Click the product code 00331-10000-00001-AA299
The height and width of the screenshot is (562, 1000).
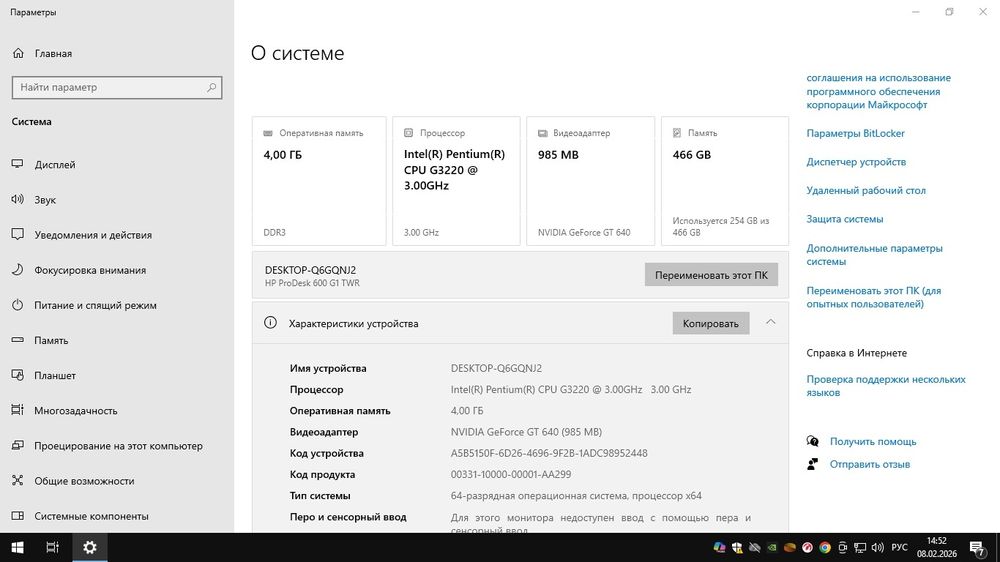511,475
